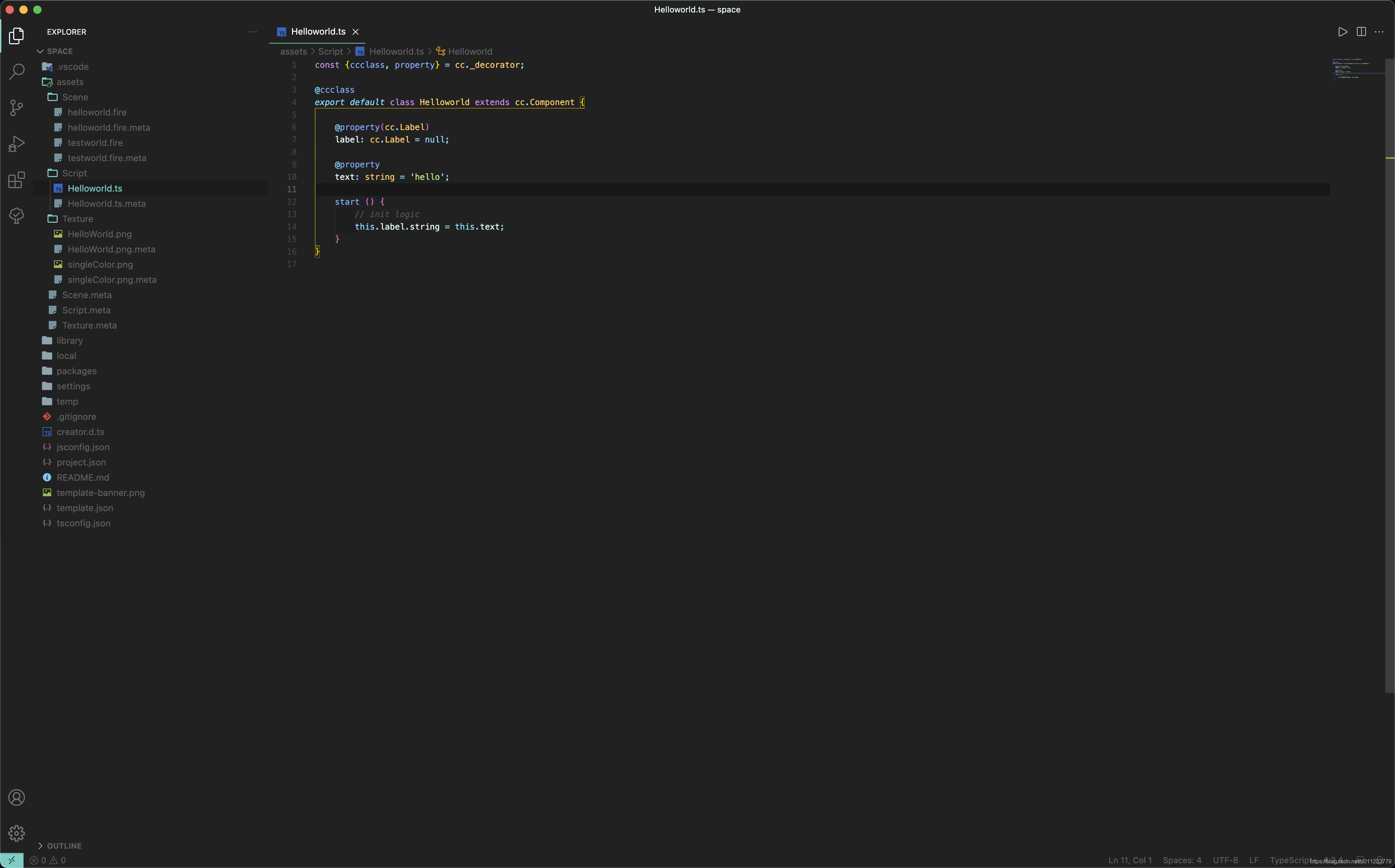Image resolution: width=1395 pixels, height=868 pixels.
Task: Open HelloWorld.png image file
Action: click(x=99, y=234)
